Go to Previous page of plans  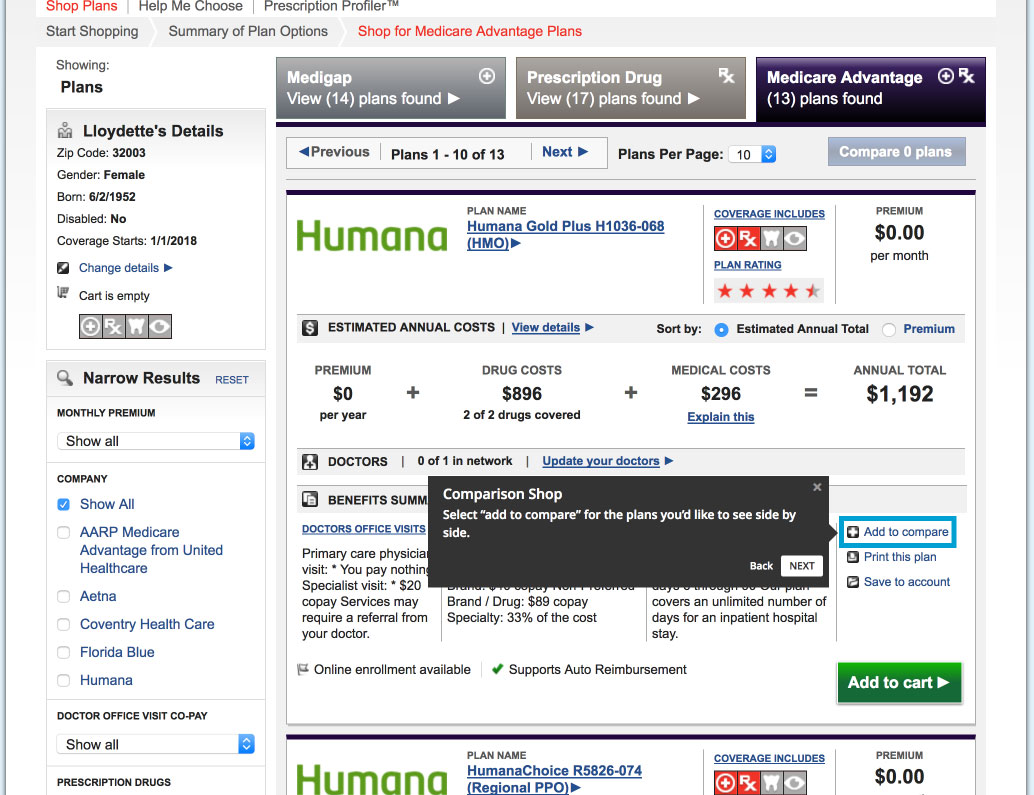point(334,152)
